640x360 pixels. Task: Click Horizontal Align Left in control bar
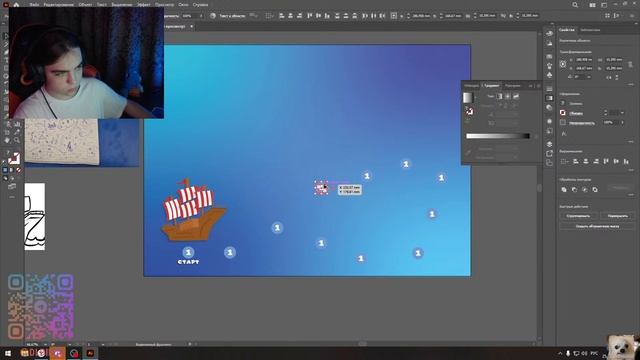pos(282,16)
